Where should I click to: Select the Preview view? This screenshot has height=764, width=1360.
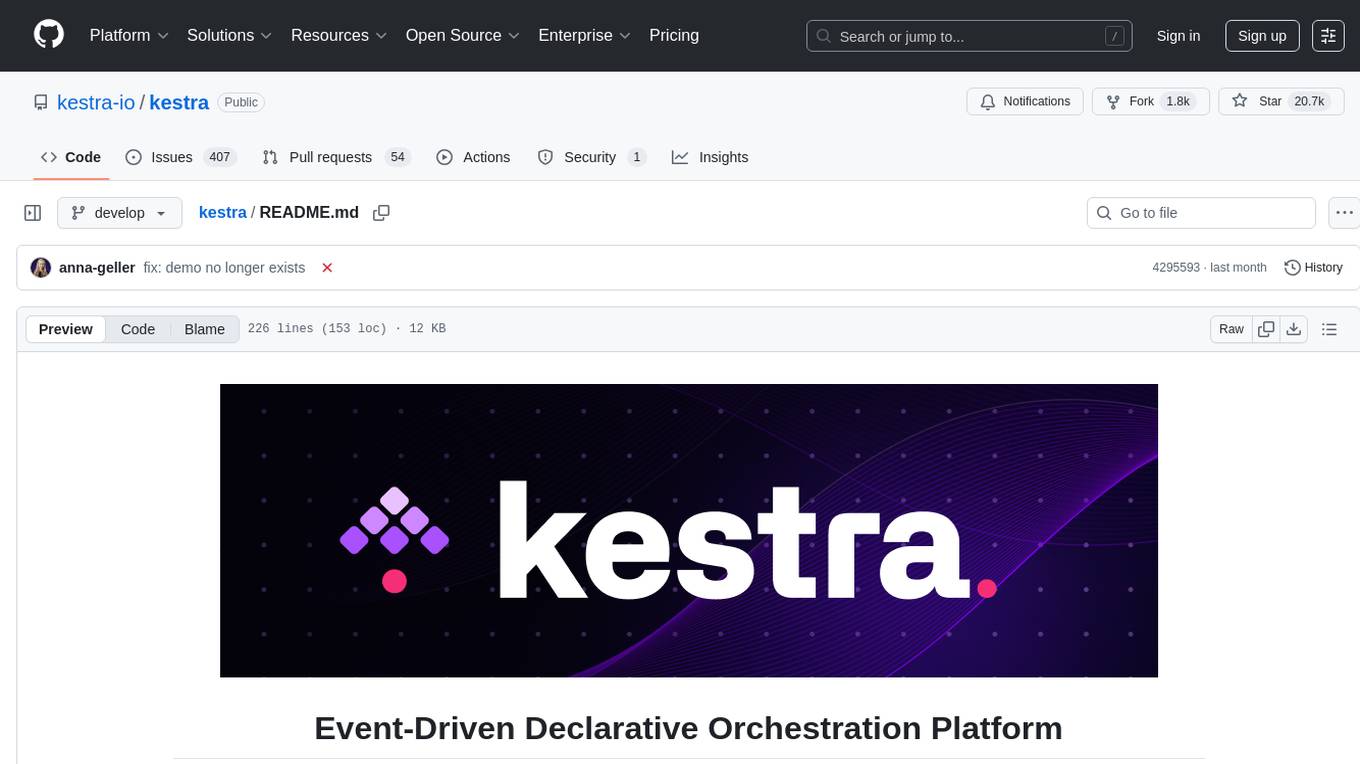point(66,329)
